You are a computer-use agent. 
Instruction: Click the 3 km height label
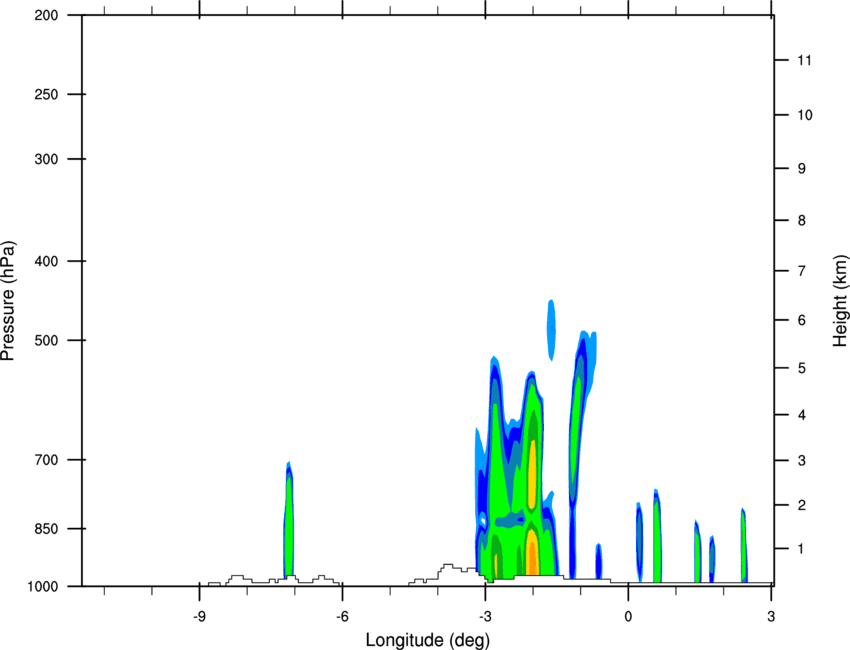(x=802, y=461)
